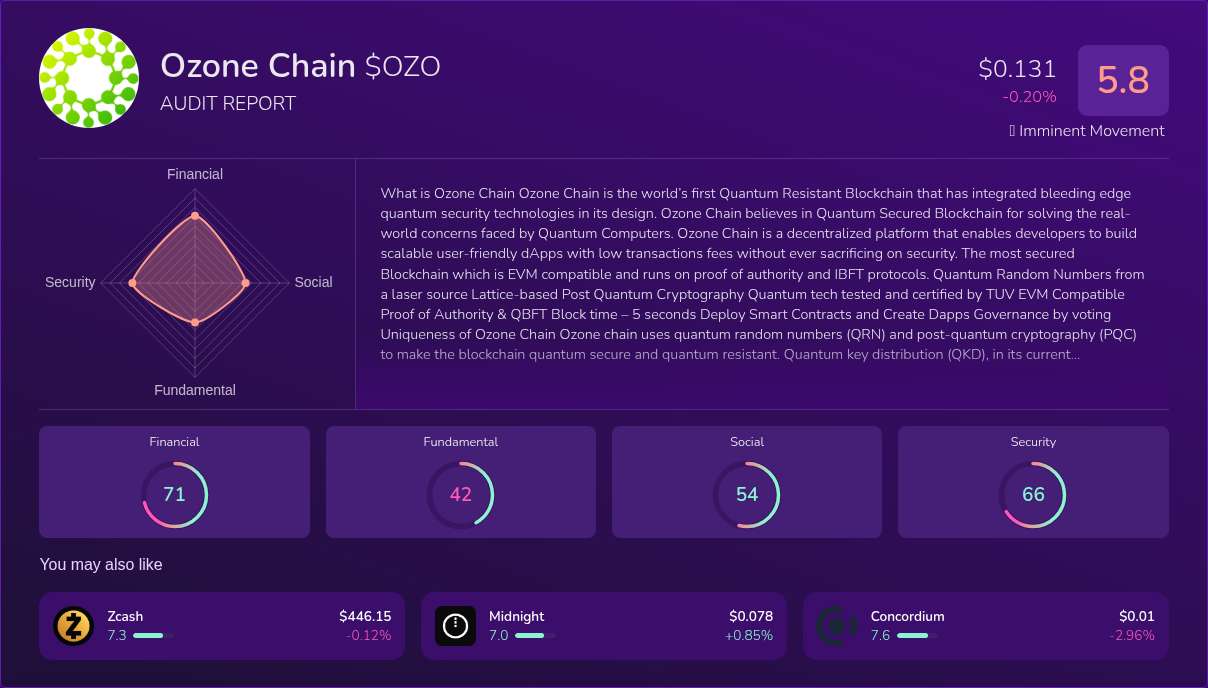Screen dimensions: 1208x688
Task: Select the Concordium logo icon
Action: [x=837, y=625]
